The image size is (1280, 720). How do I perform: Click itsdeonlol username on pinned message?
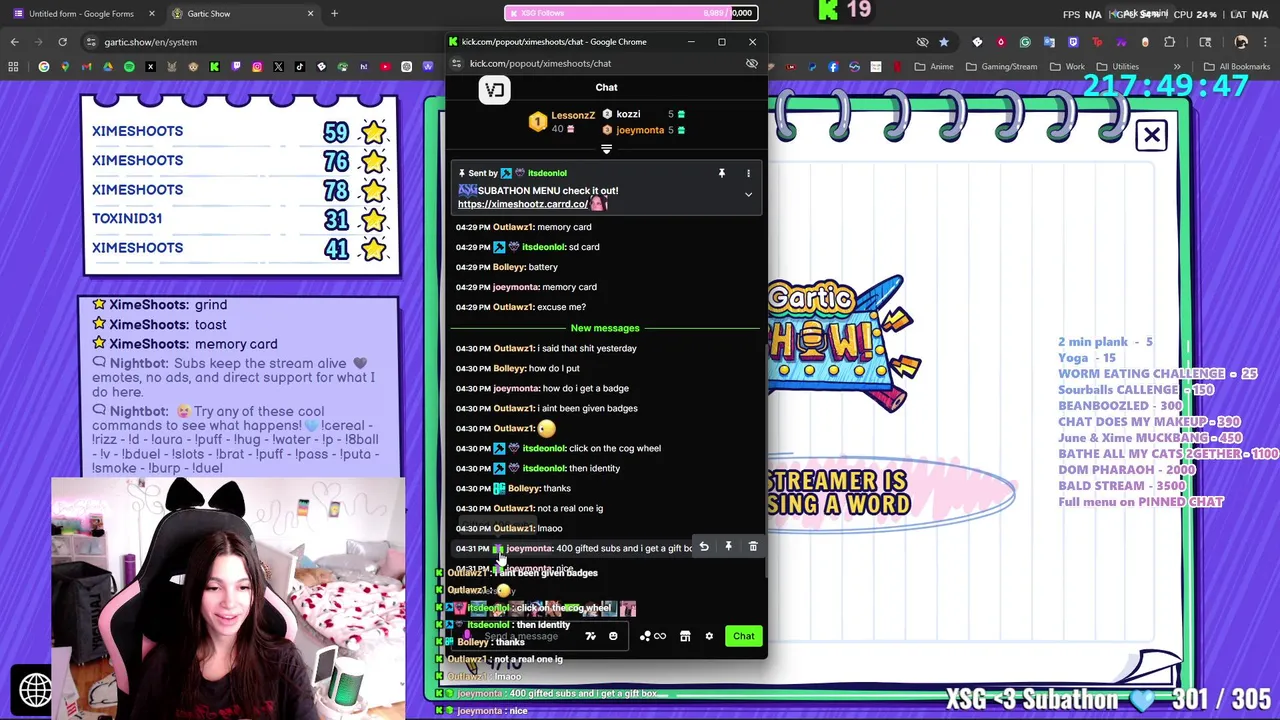(546, 173)
